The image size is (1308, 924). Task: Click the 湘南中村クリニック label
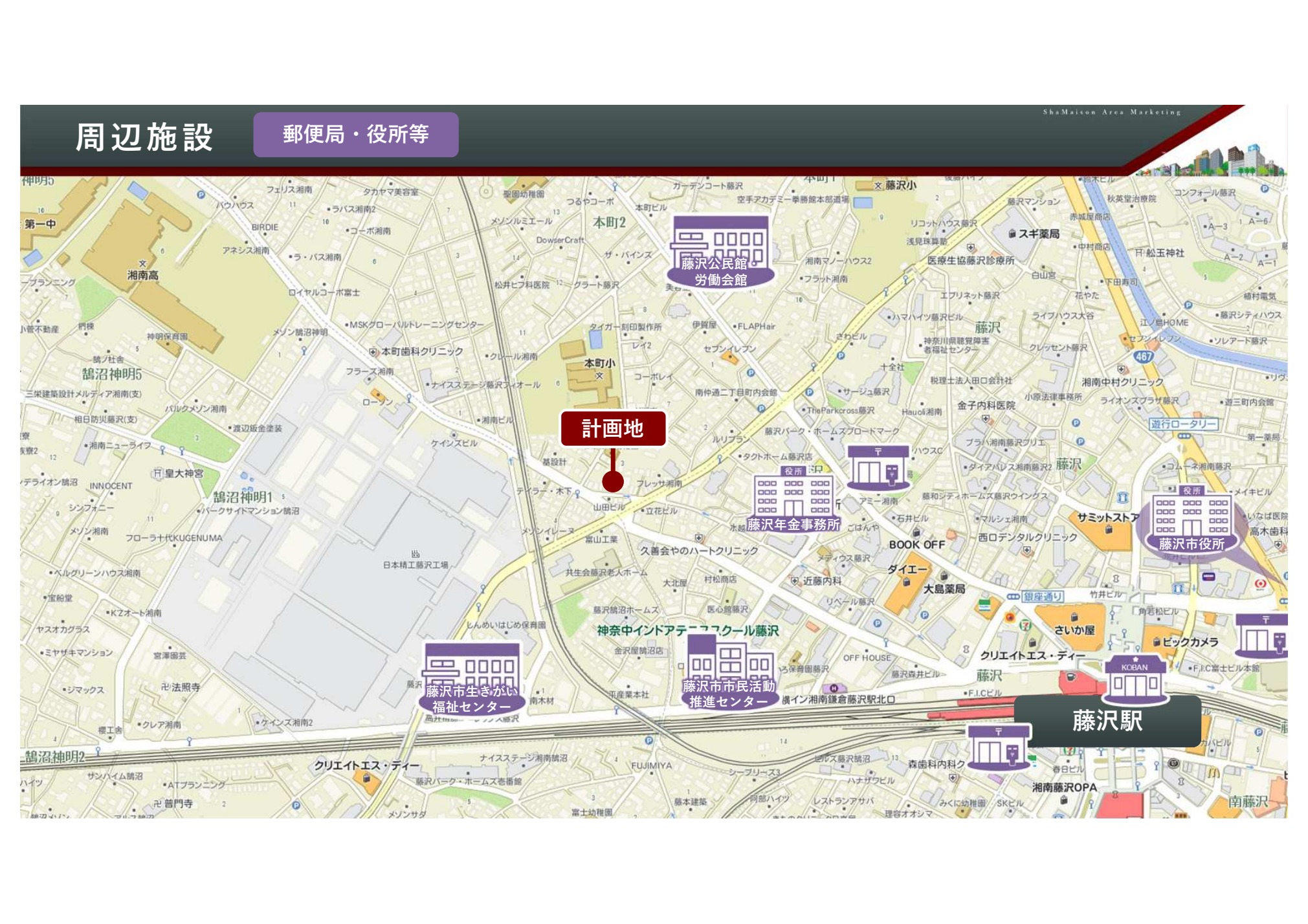1122,382
